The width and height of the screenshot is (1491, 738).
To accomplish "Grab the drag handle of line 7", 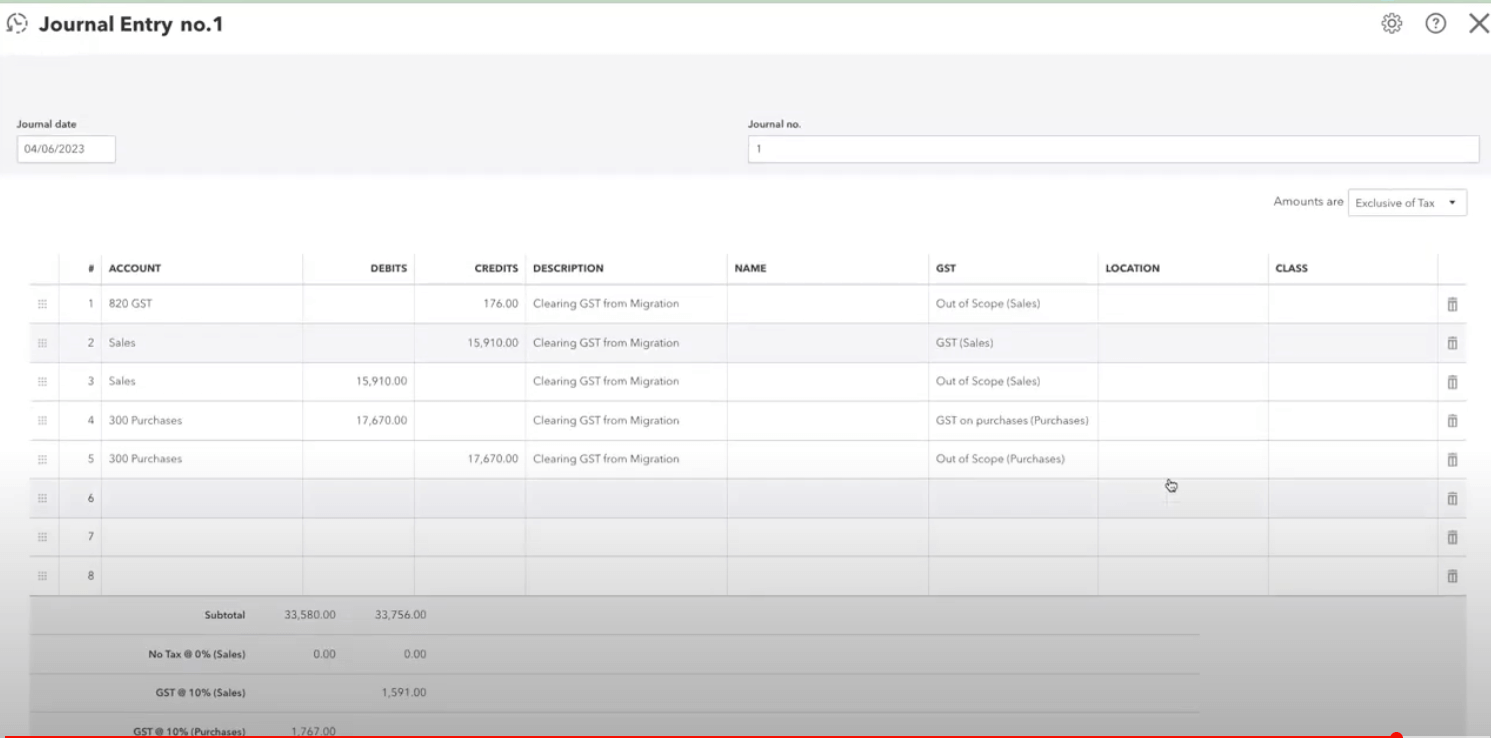I will click(42, 537).
